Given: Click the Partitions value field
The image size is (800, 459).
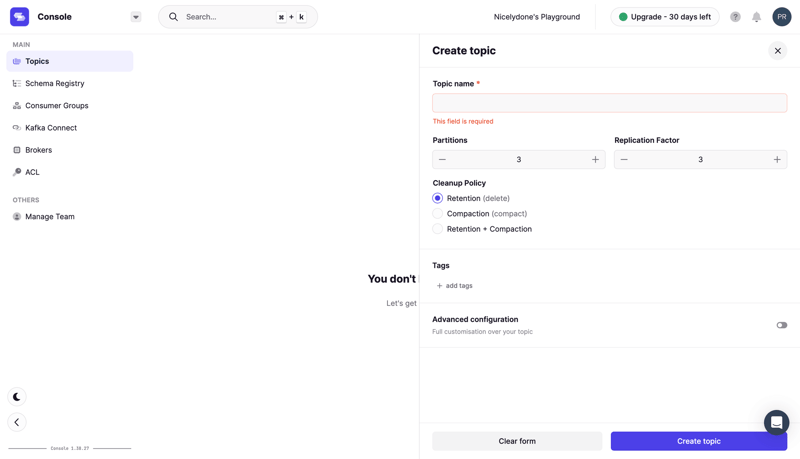Looking at the screenshot, I should coord(519,160).
